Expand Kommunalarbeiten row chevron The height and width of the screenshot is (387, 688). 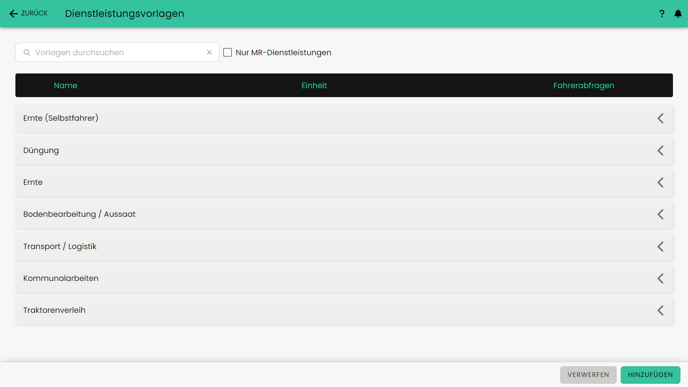click(660, 278)
